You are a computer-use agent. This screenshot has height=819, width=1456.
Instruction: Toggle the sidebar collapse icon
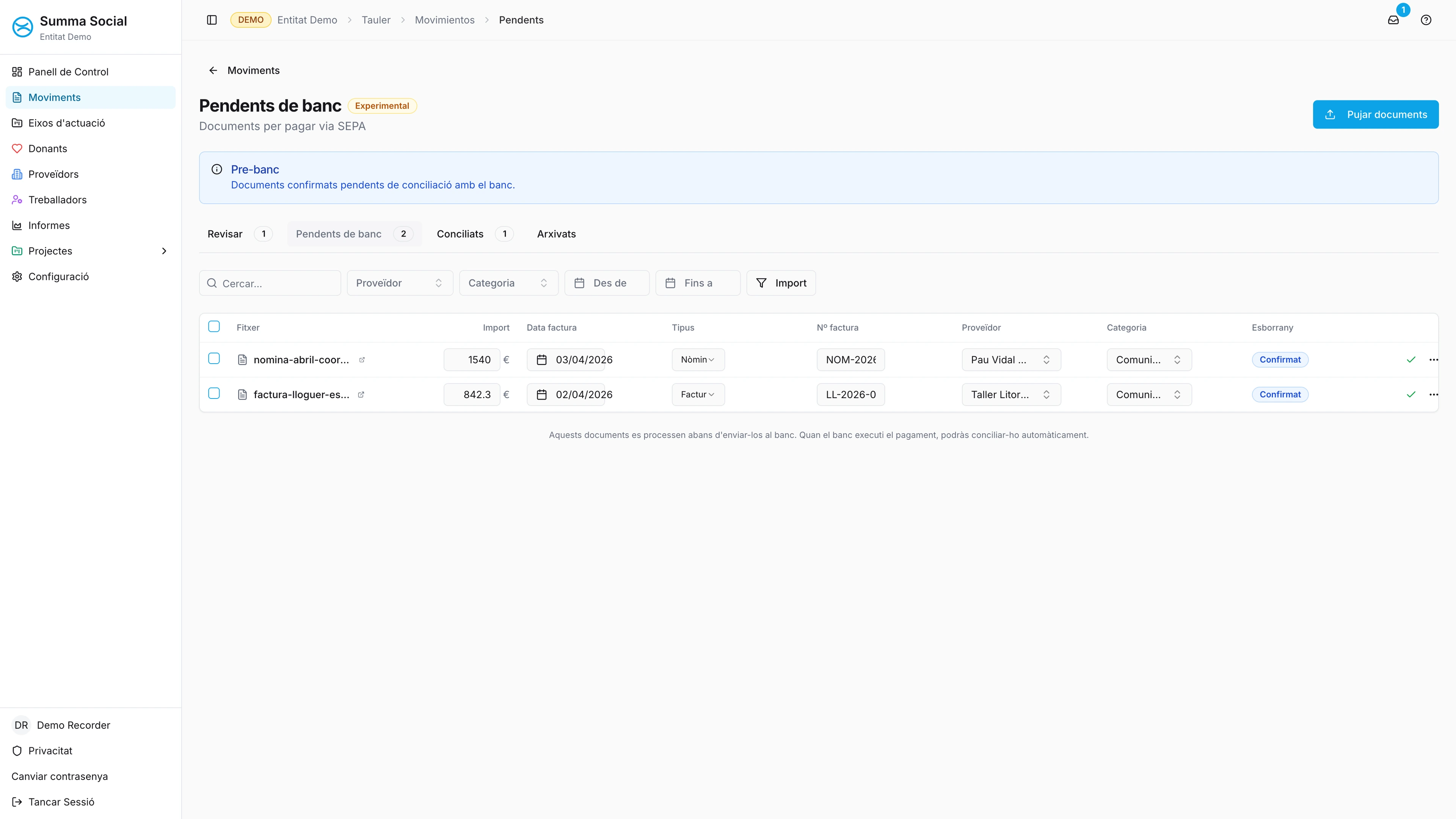212,20
